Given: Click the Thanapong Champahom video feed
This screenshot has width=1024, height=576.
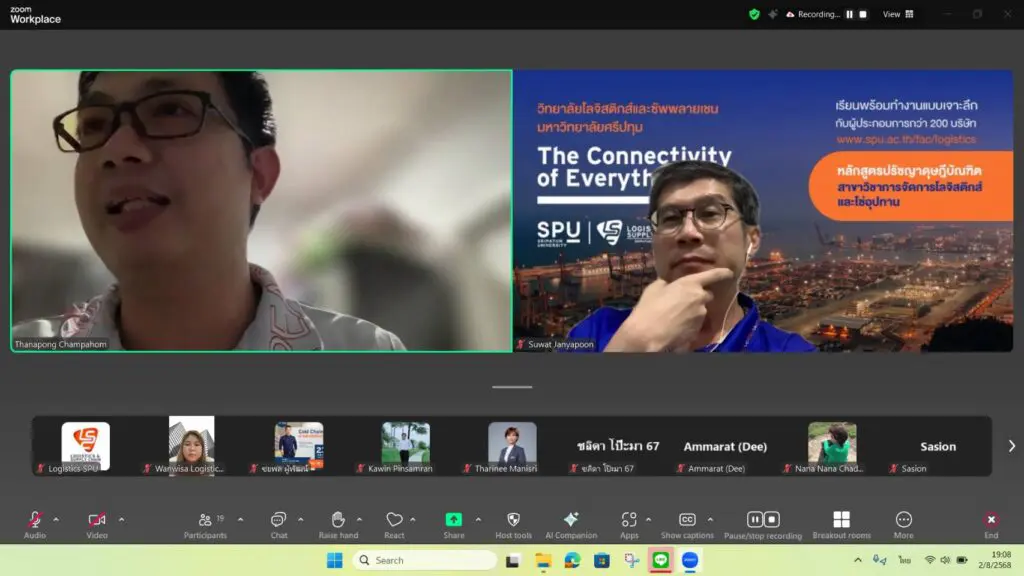Looking at the screenshot, I should [x=261, y=211].
